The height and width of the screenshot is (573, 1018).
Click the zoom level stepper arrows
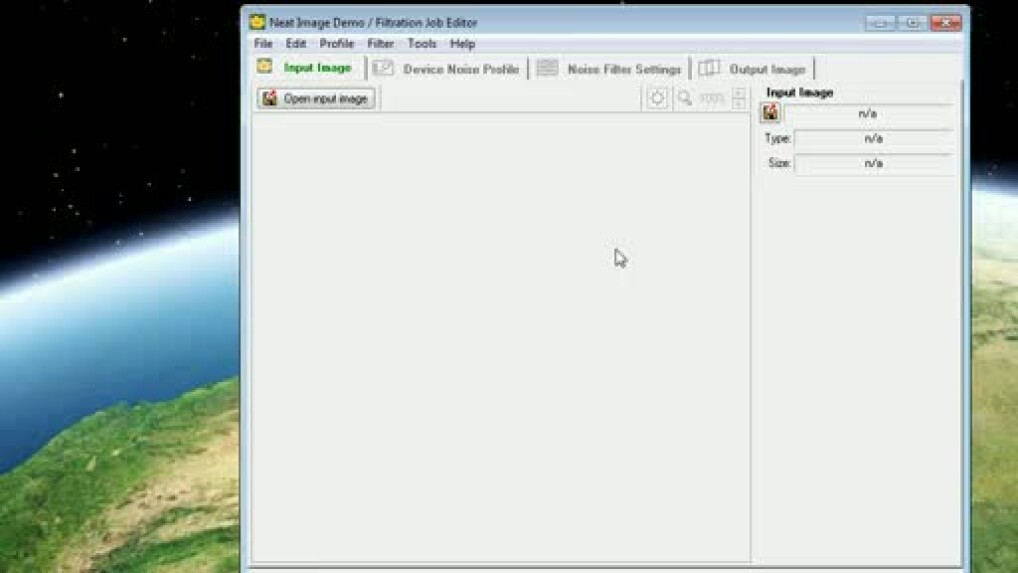pyautogui.click(x=739, y=98)
